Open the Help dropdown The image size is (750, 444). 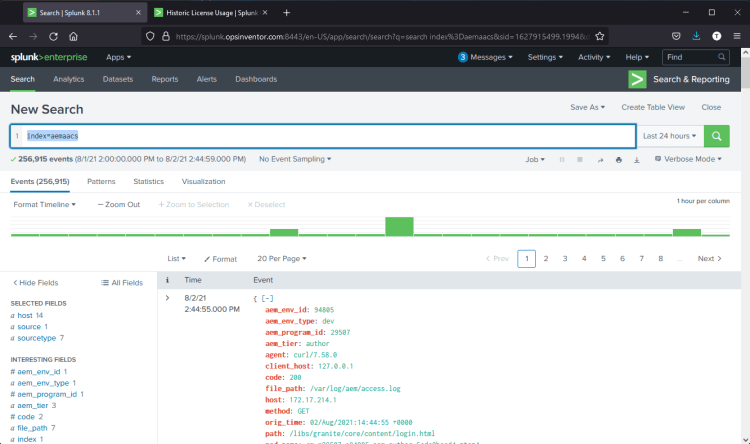637,57
